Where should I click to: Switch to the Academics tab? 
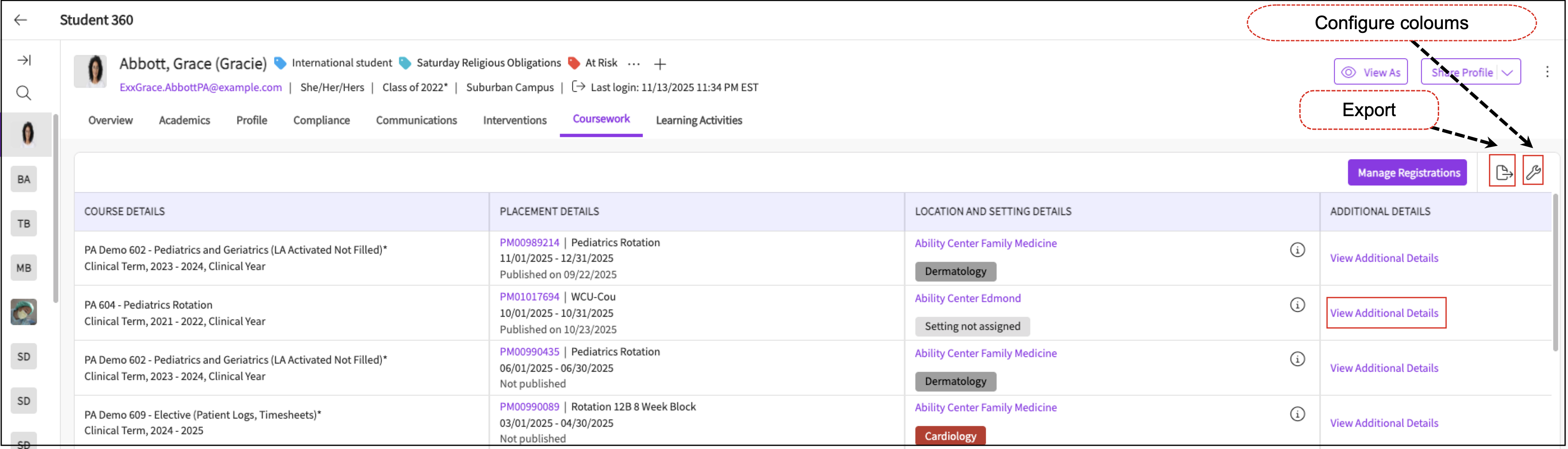click(184, 121)
